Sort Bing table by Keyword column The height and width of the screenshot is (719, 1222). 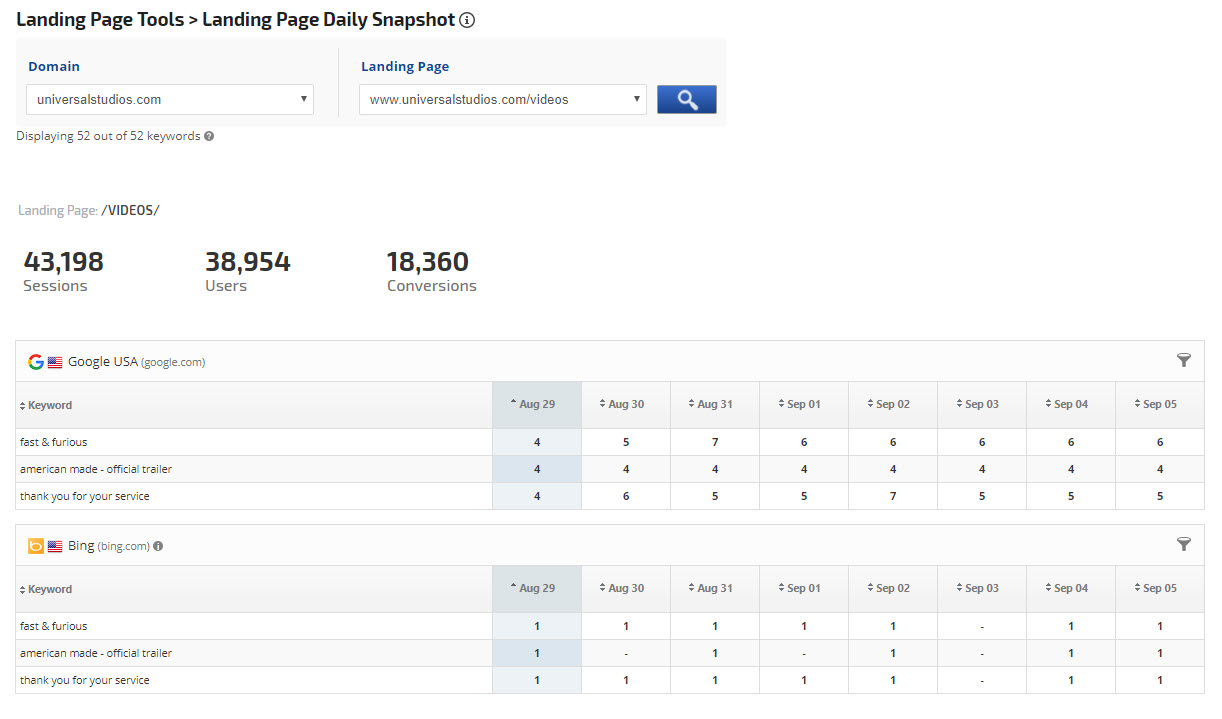tap(46, 589)
